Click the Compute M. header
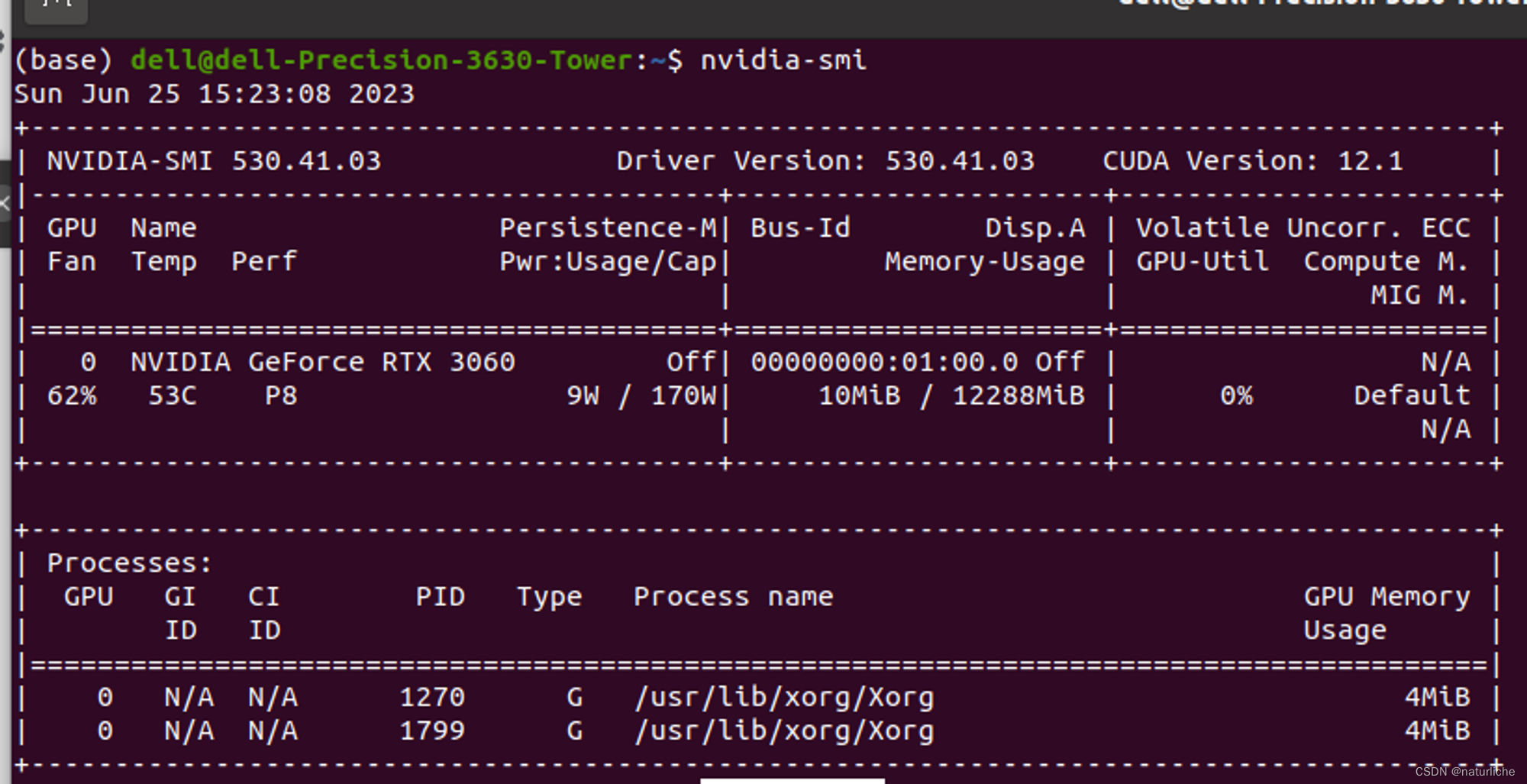1527x784 pixels. point(1387,262)
